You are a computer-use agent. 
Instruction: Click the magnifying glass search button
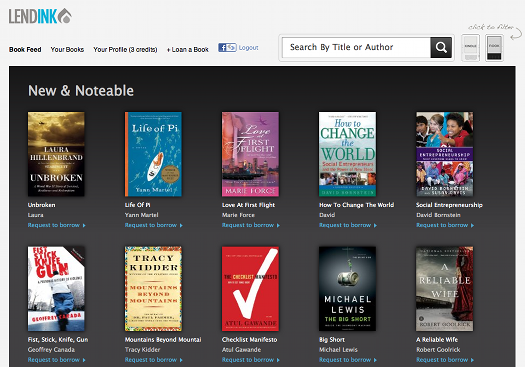[x=441, y=48]
